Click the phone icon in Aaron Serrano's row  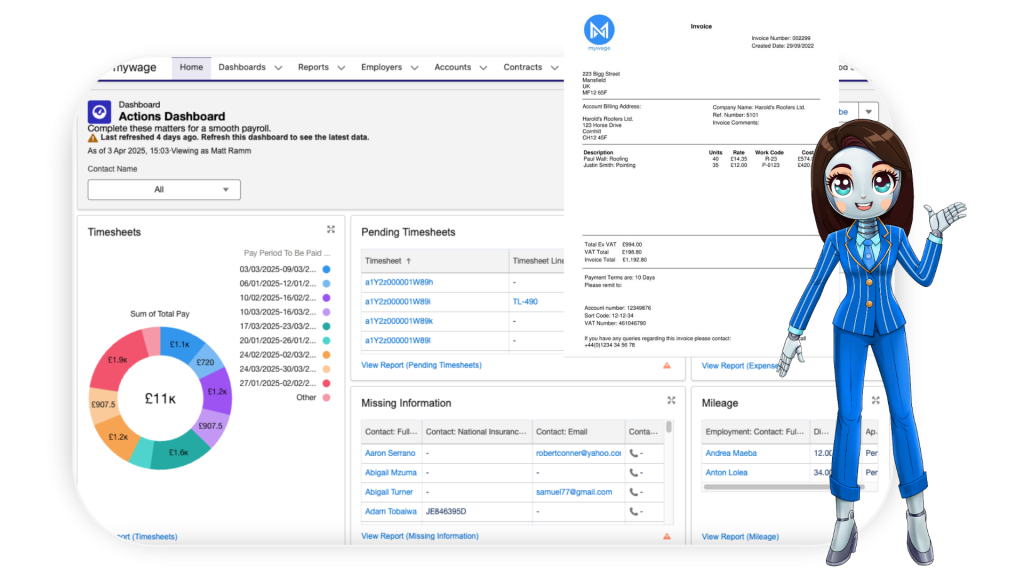point(635,453)
